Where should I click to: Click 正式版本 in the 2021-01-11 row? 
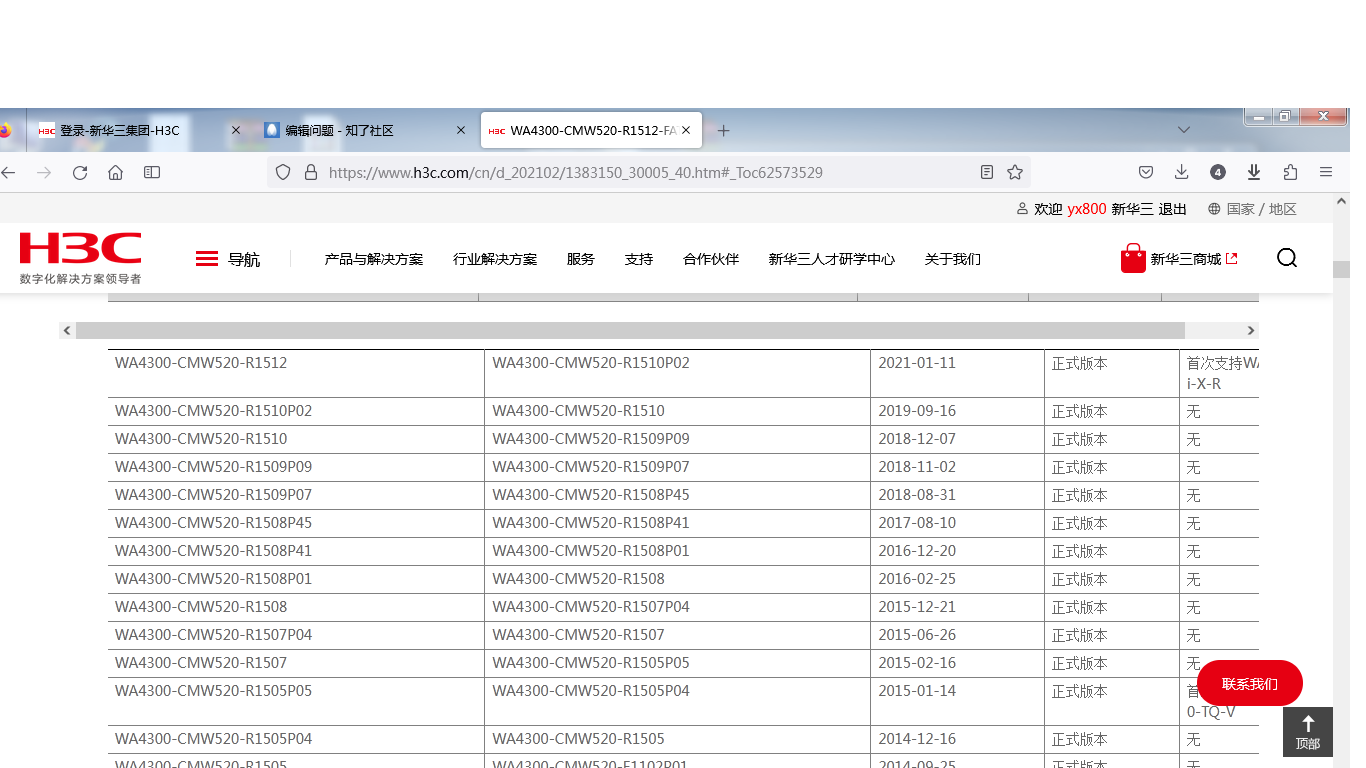tap(1080, 363)
